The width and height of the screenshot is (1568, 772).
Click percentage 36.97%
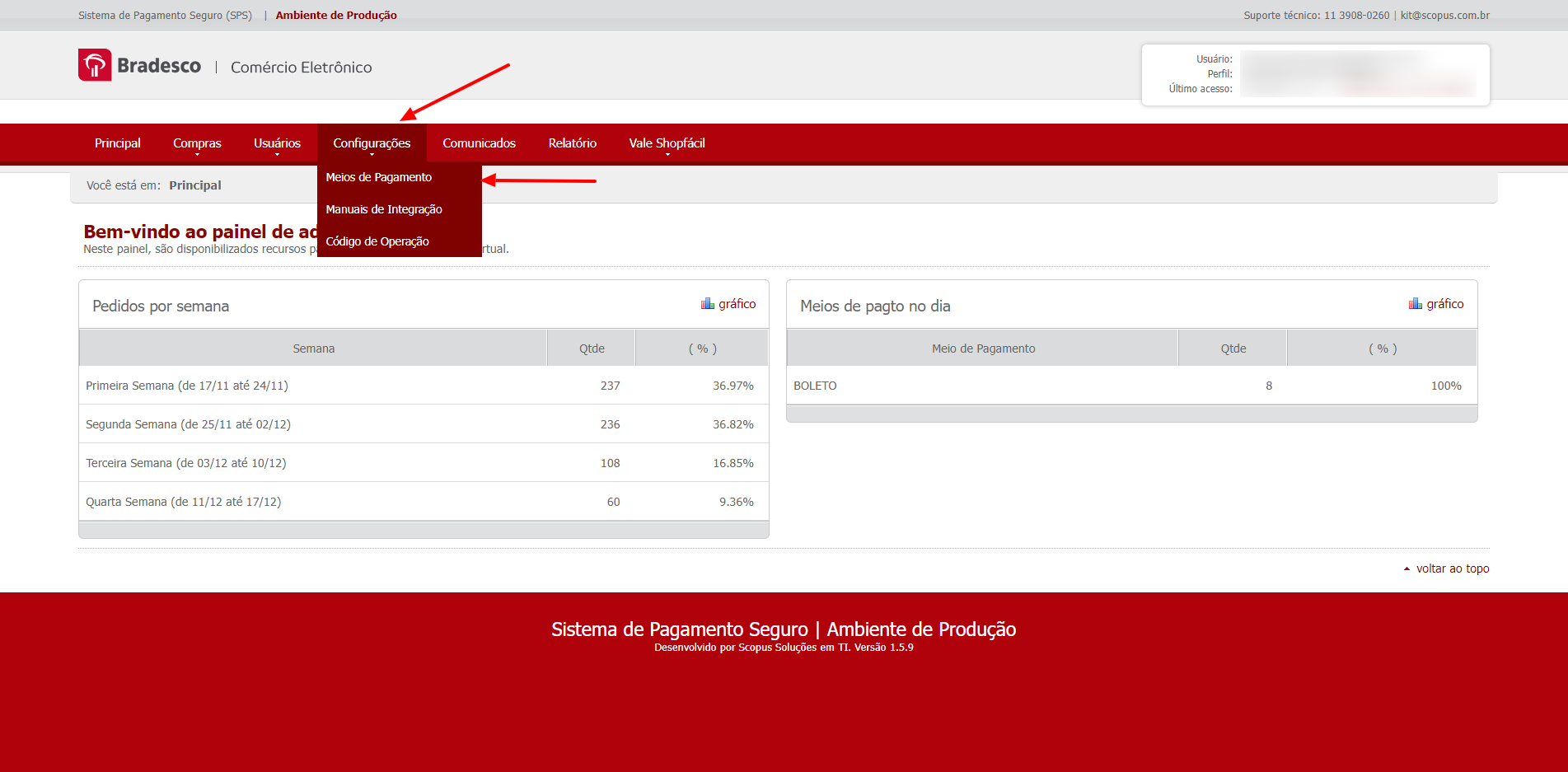[x=733, y=386]
